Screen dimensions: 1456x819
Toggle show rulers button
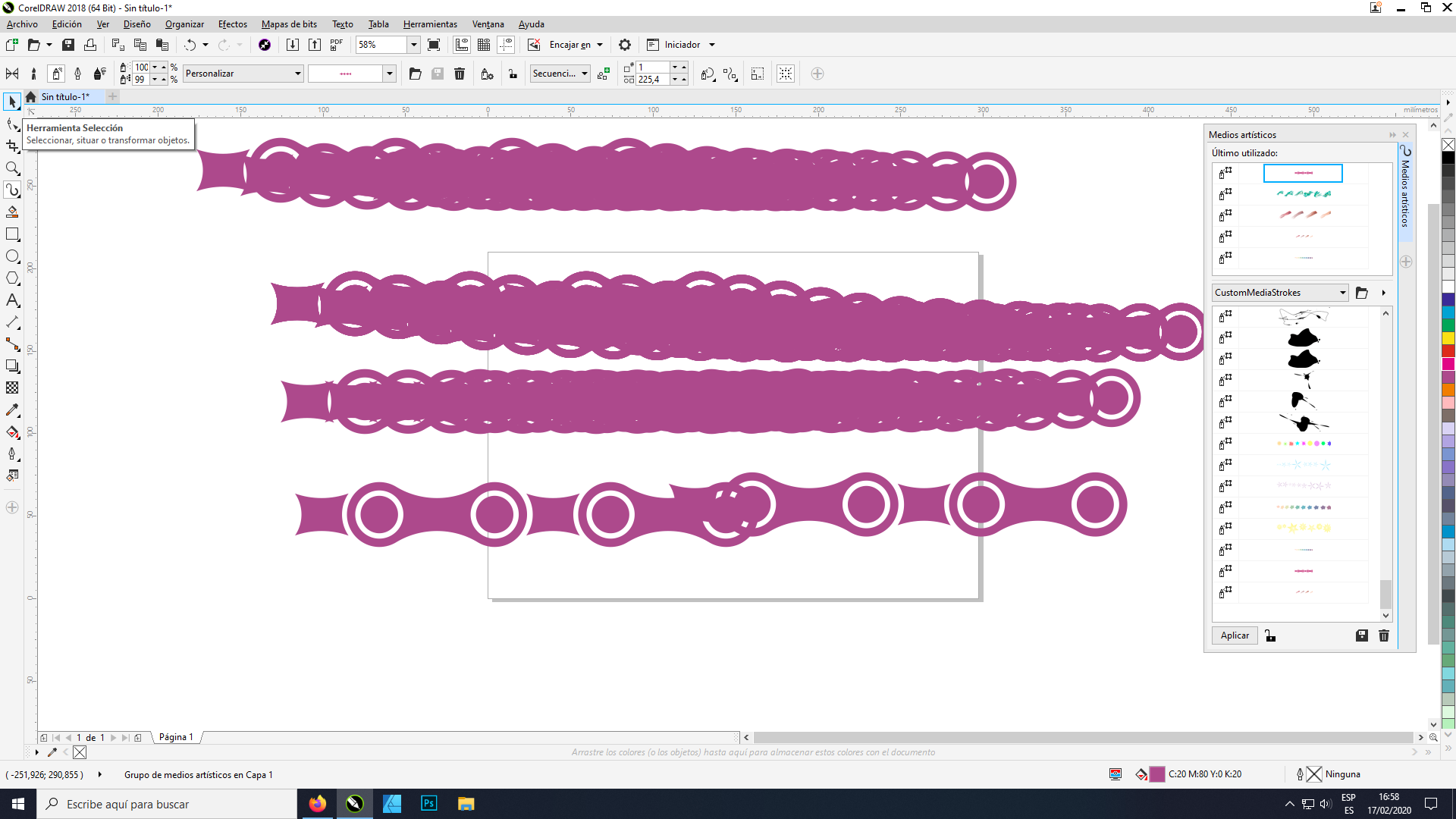click(462, 45)
